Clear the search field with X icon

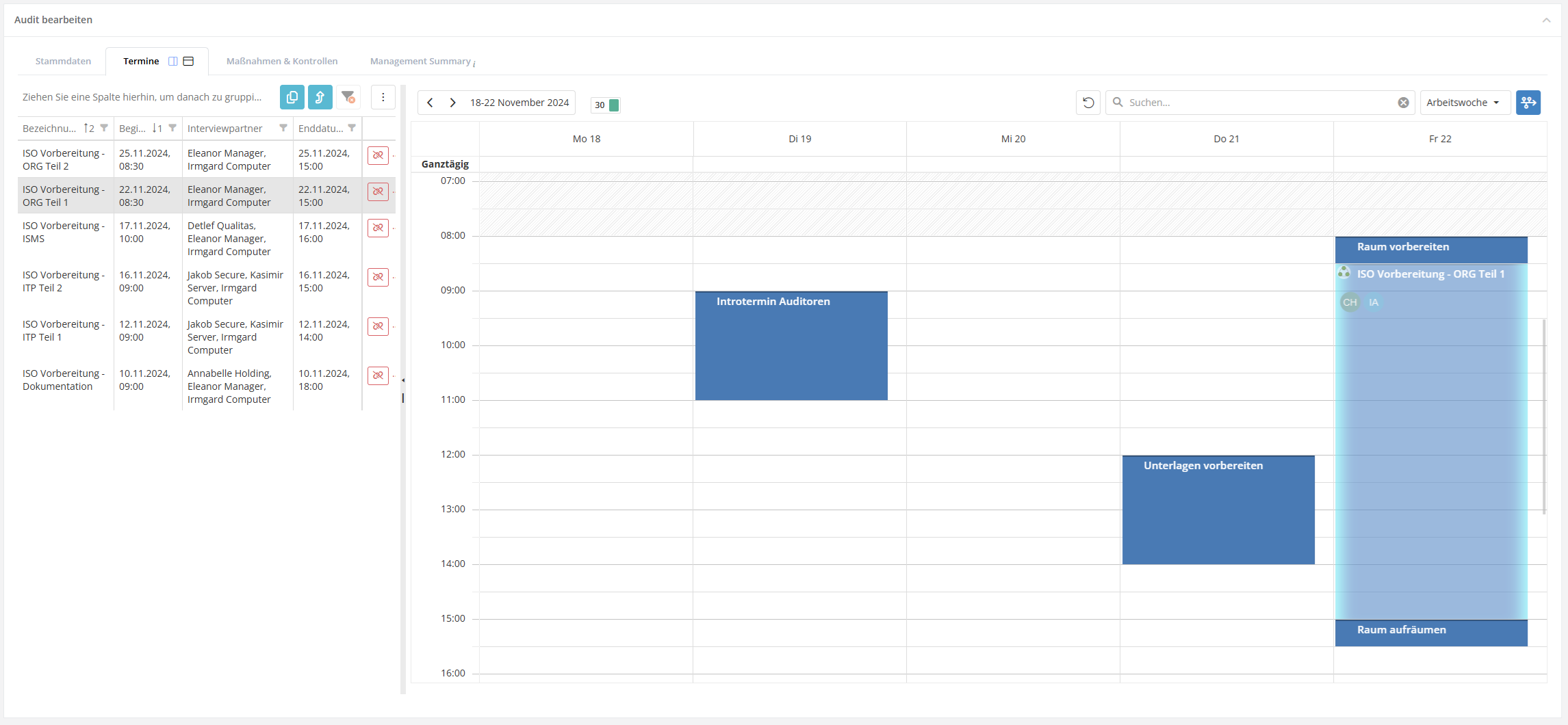pos(1403,103)
